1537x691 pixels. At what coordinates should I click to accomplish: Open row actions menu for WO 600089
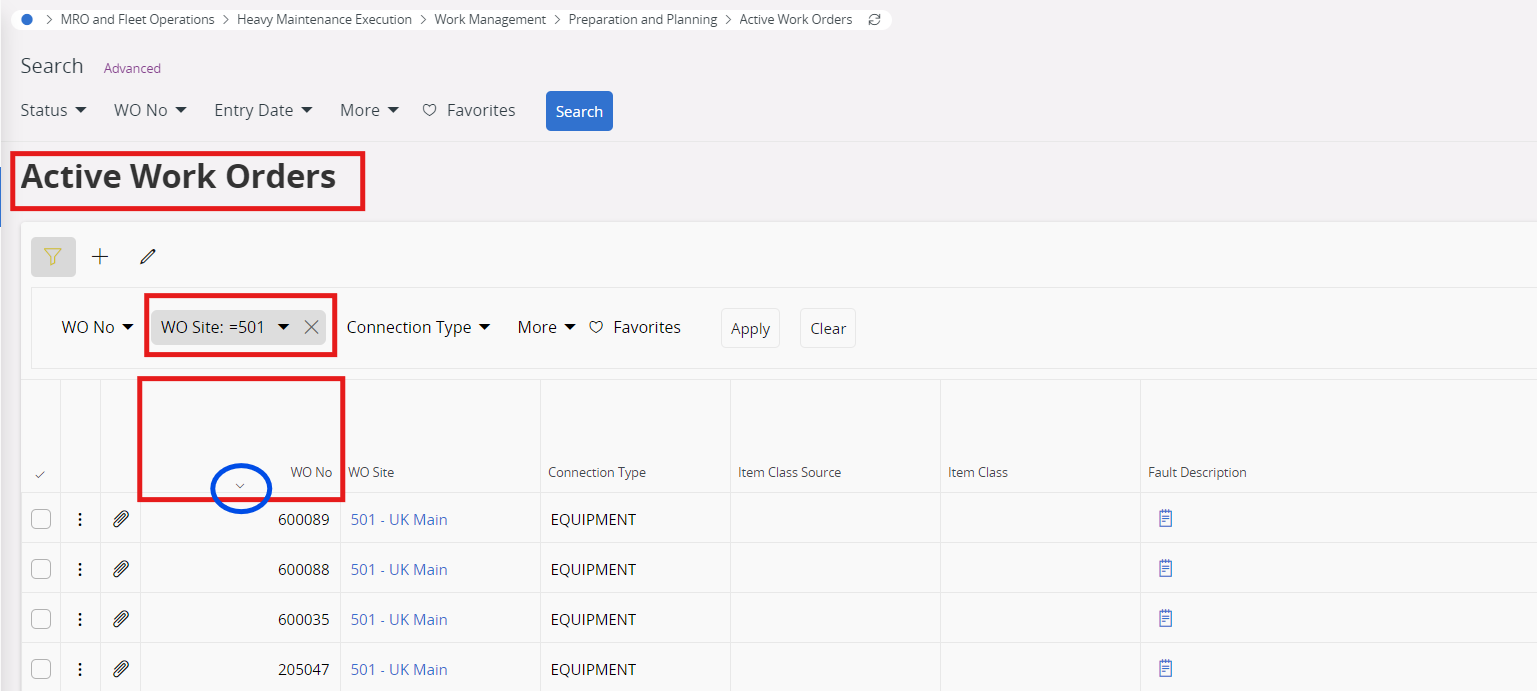click(x=80, y=519)
